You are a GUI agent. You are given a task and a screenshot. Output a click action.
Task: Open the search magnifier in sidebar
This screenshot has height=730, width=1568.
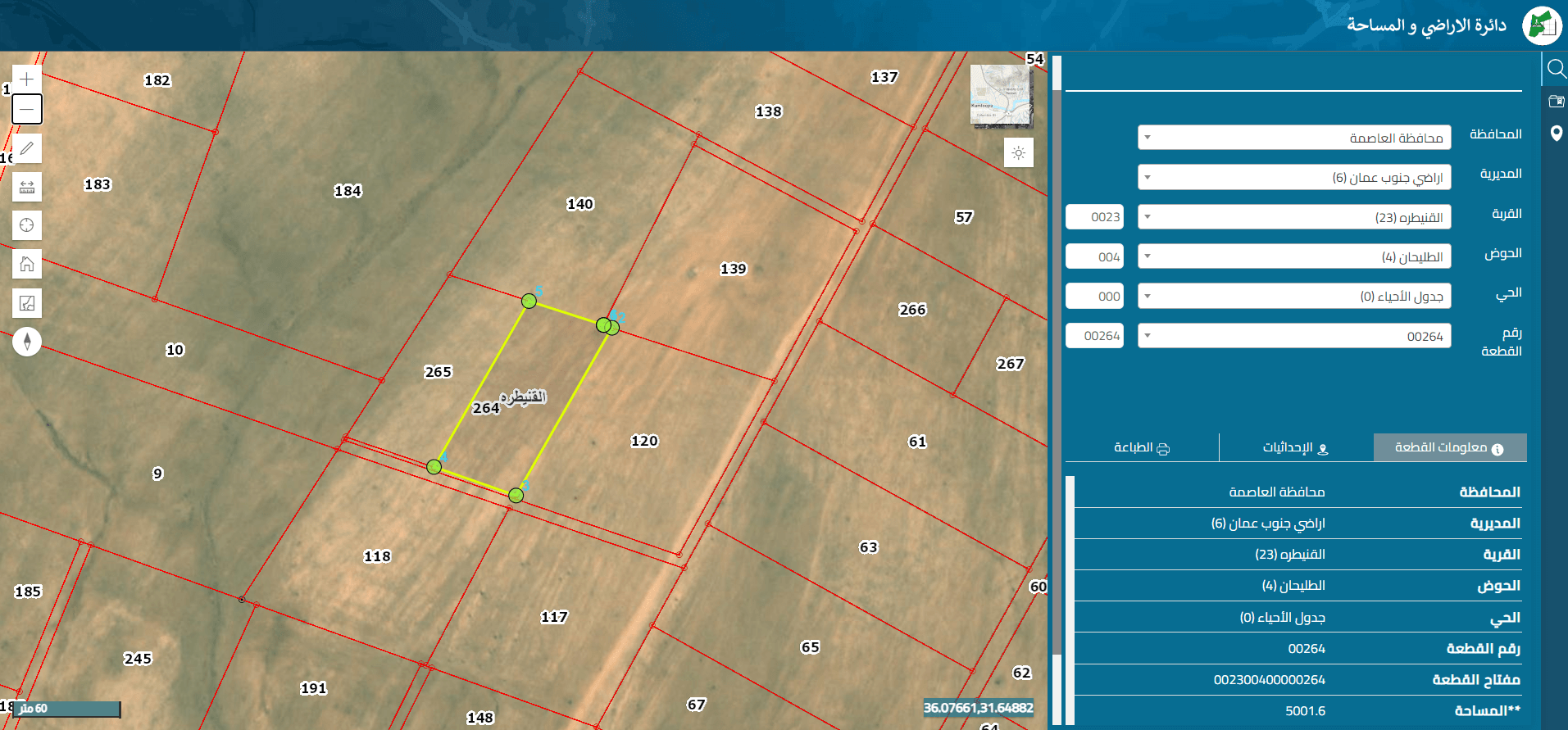1556,68
